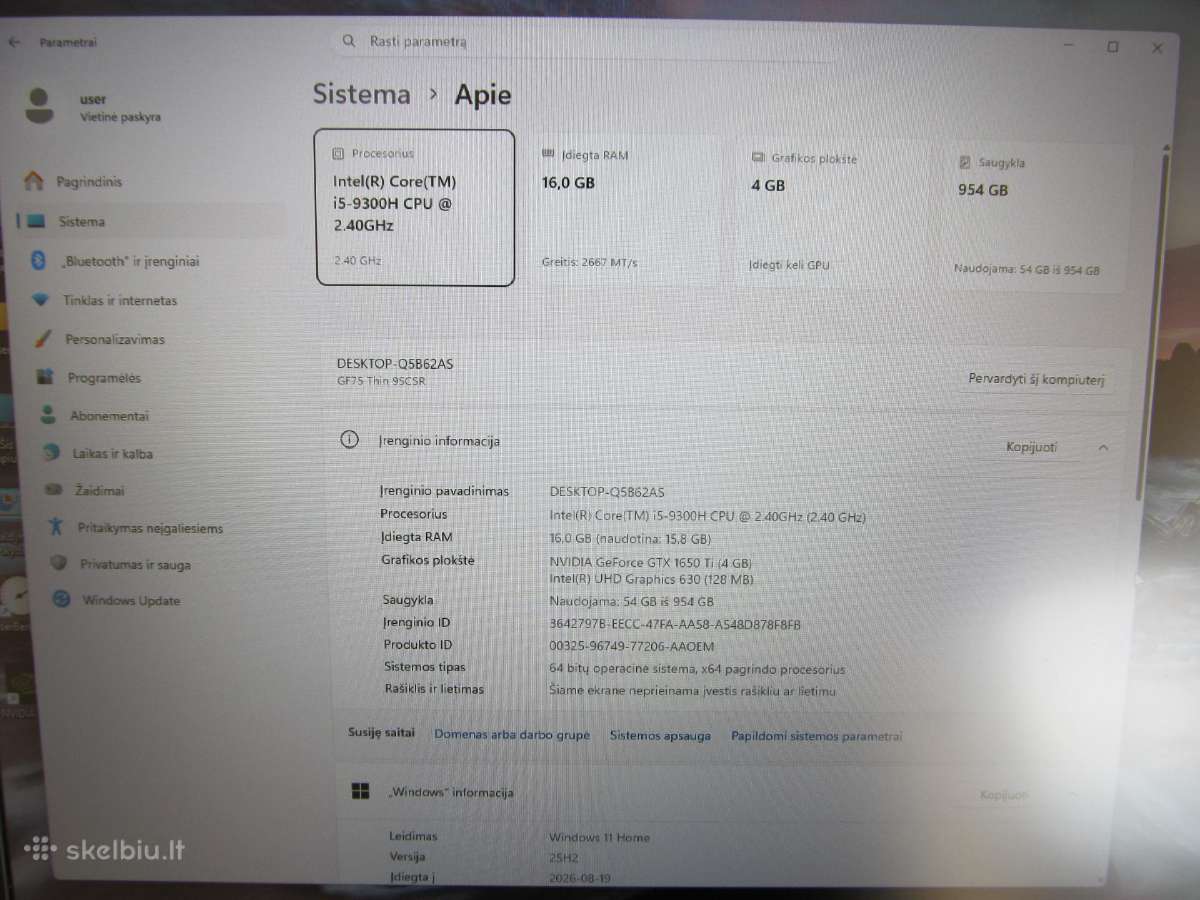The image size is (1200, 900).
Task: Click the Grafikos plokštė card icon
Action: click(758, 158)
